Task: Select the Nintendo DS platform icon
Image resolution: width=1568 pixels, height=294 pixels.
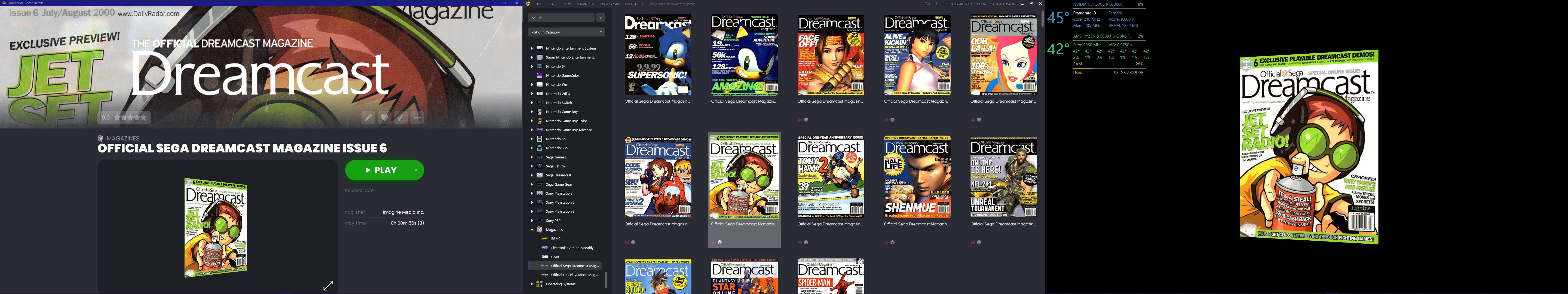Action: pyautogui.click(x=539, y=139)
